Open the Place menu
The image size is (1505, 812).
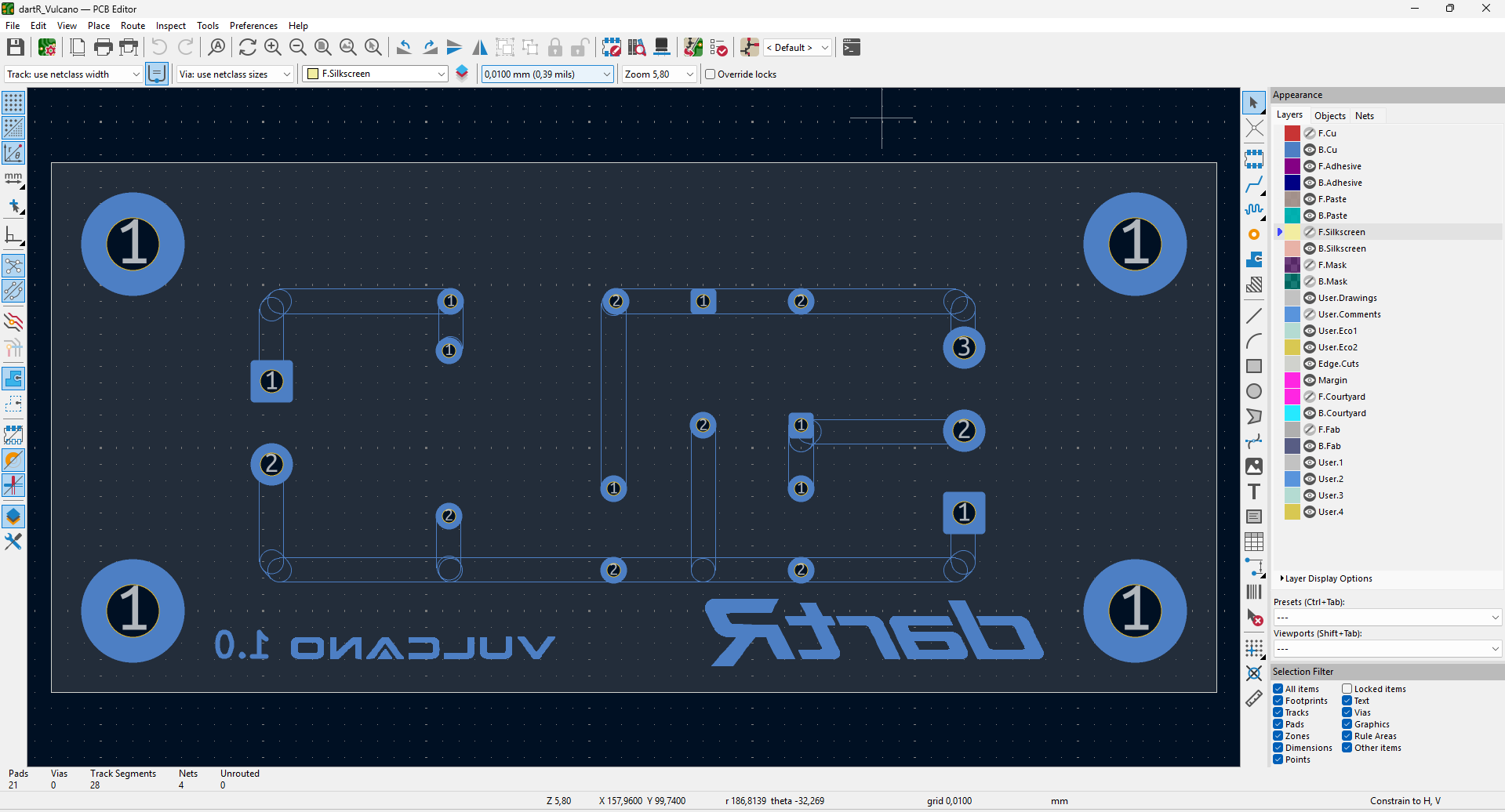click(x=99, y=26)
